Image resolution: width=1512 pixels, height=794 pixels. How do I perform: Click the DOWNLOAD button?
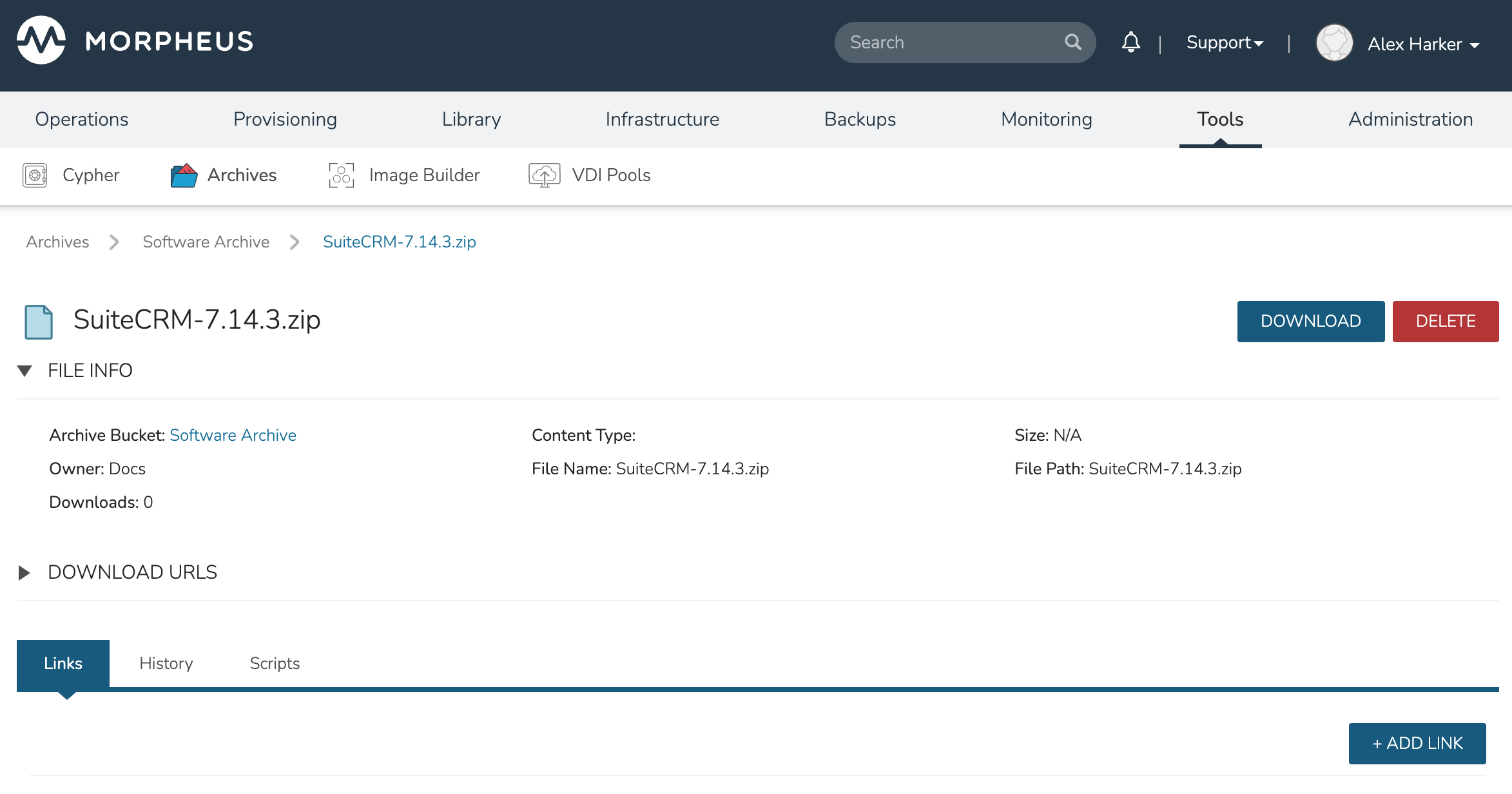(x=1310, y=321)
